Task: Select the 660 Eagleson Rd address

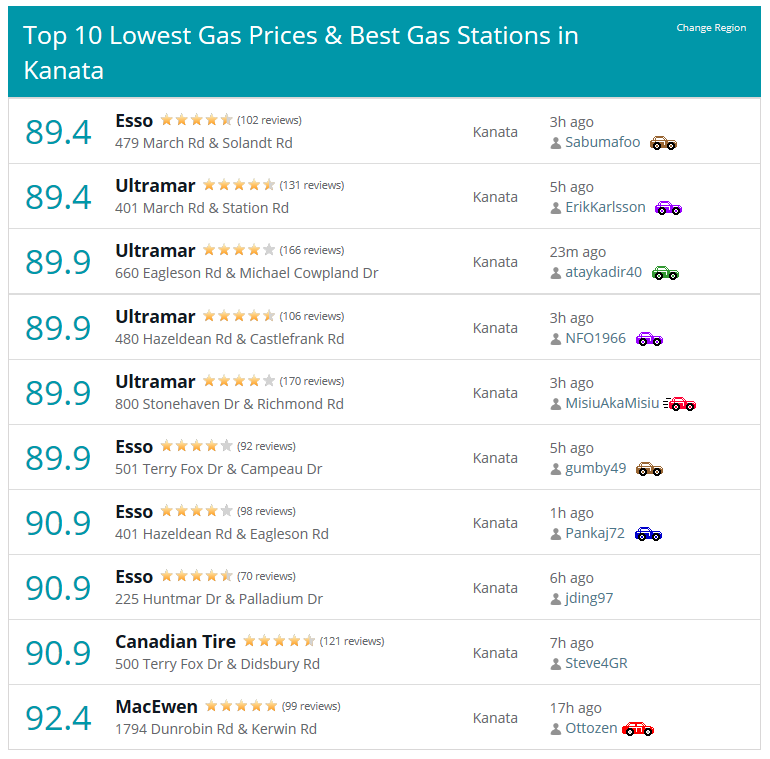Action: point(246,273)
